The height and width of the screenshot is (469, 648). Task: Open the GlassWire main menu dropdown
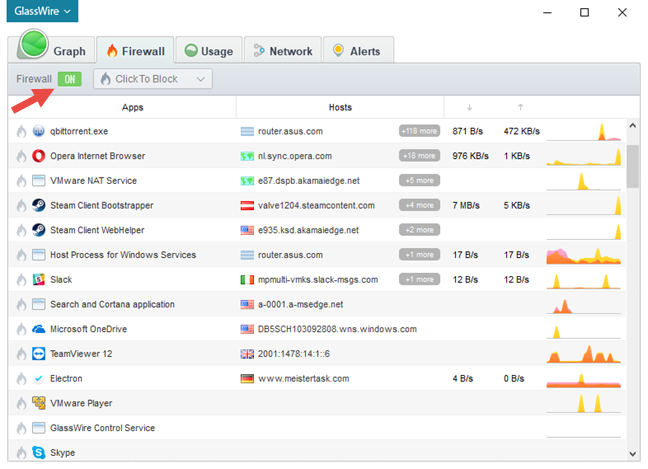tap(42, 11)
